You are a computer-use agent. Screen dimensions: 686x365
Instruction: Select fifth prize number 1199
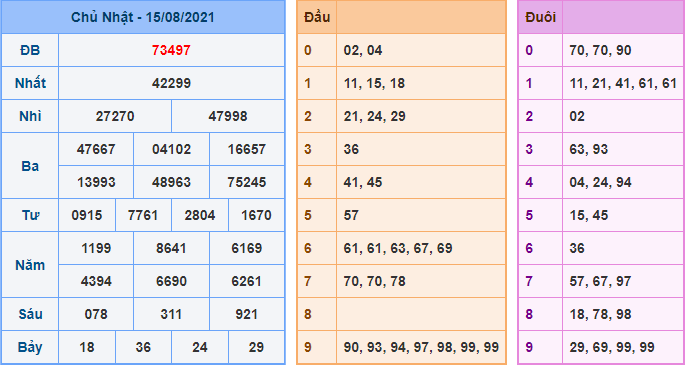[x=96, y=248]
